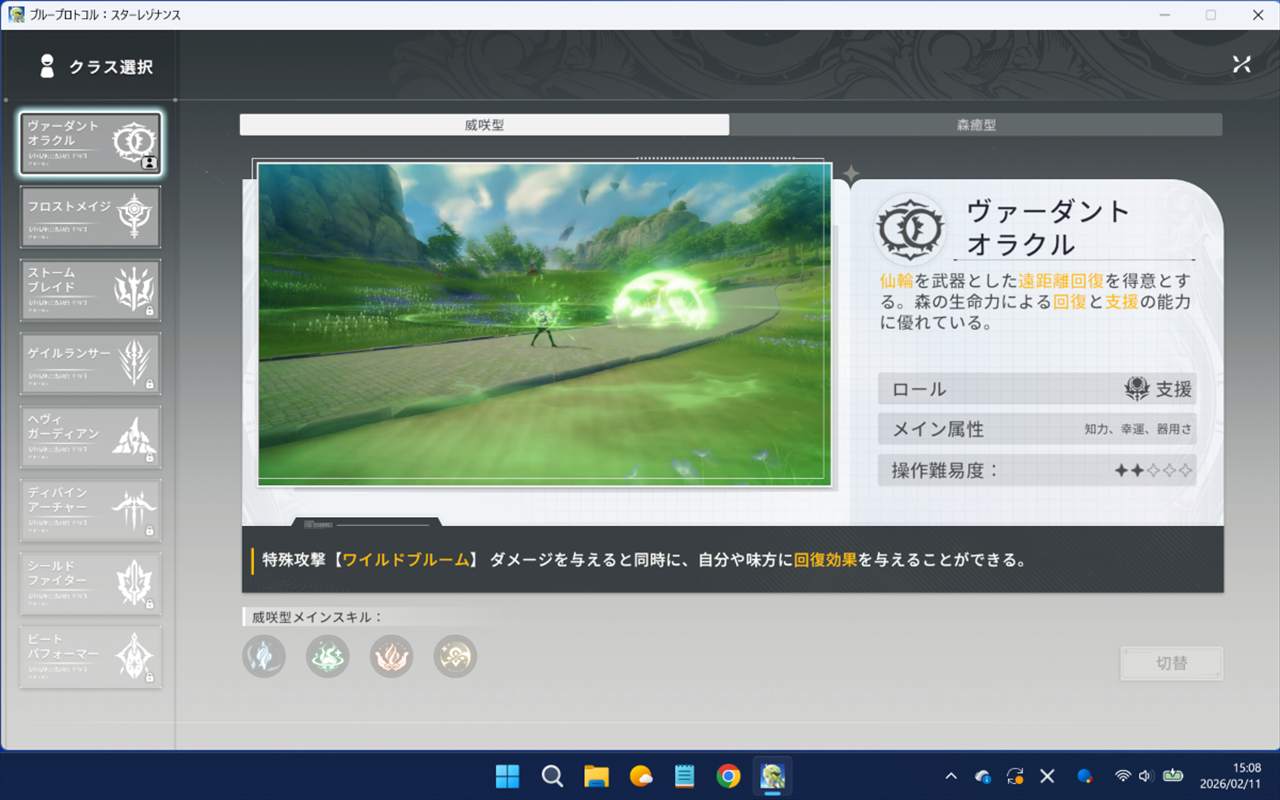
Task: Switch to the 森癒型 tab
Action: (x=975, y=125)
